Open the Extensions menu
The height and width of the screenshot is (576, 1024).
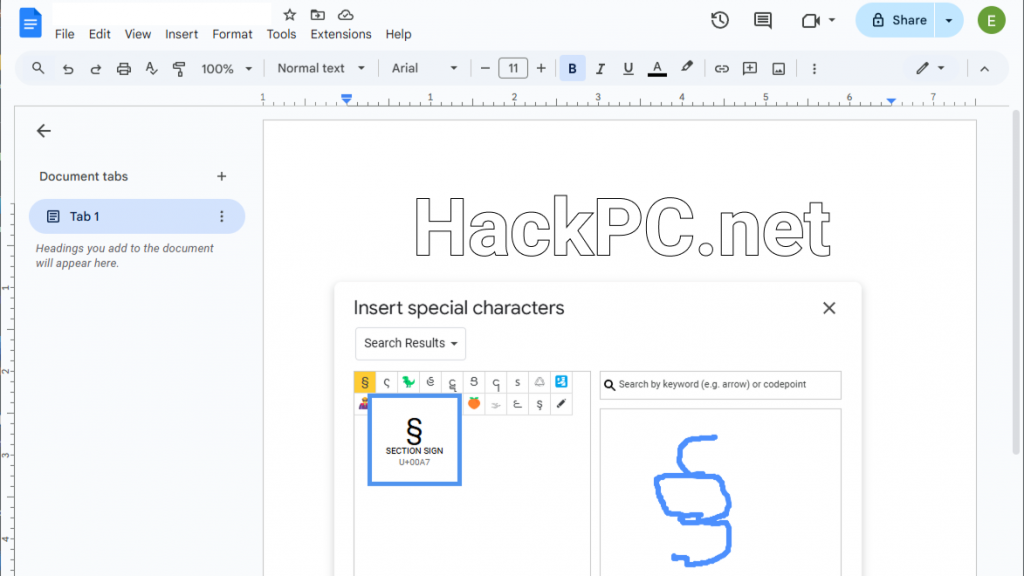(341, 35)
